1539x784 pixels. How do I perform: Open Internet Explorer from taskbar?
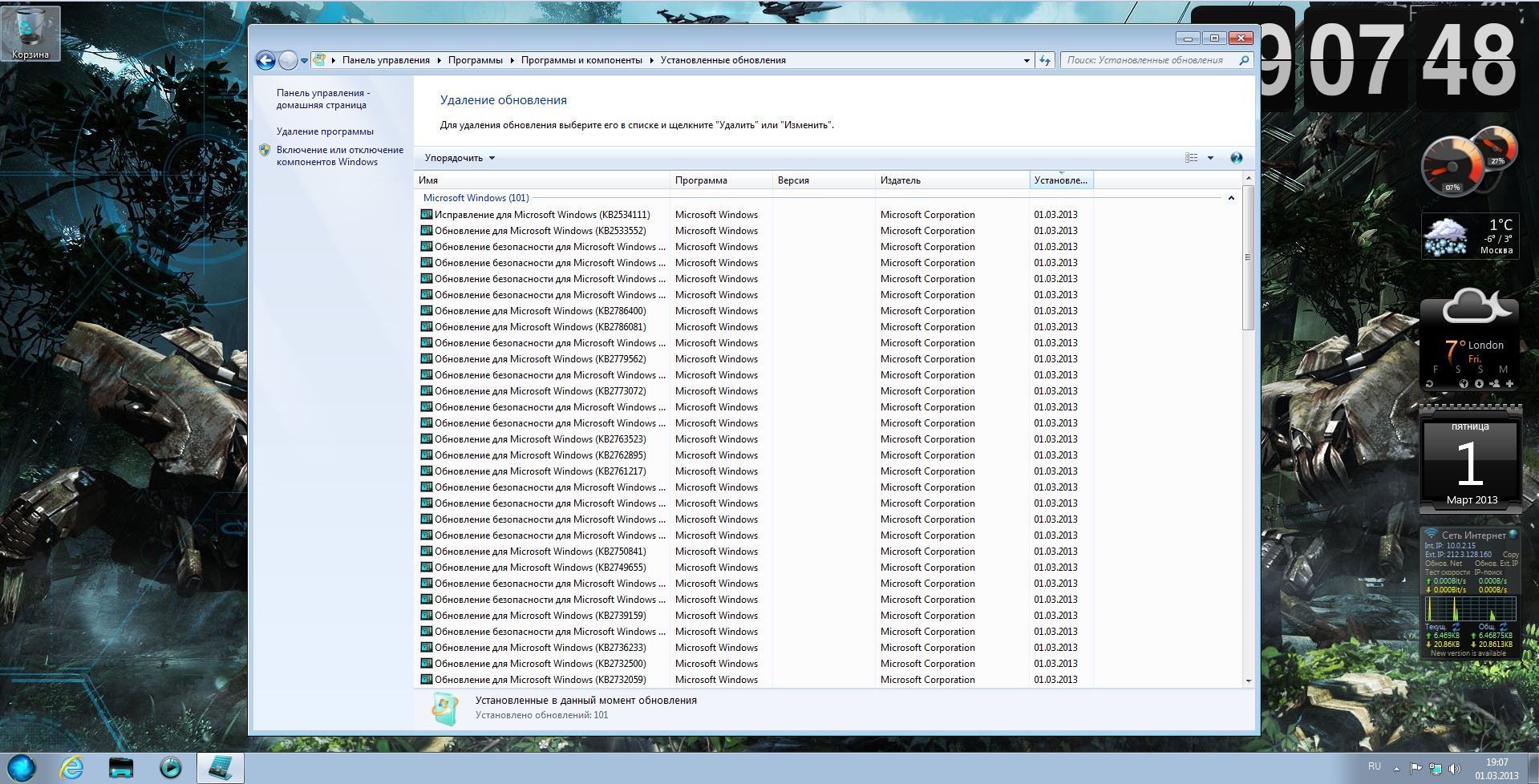pos(72,768)
